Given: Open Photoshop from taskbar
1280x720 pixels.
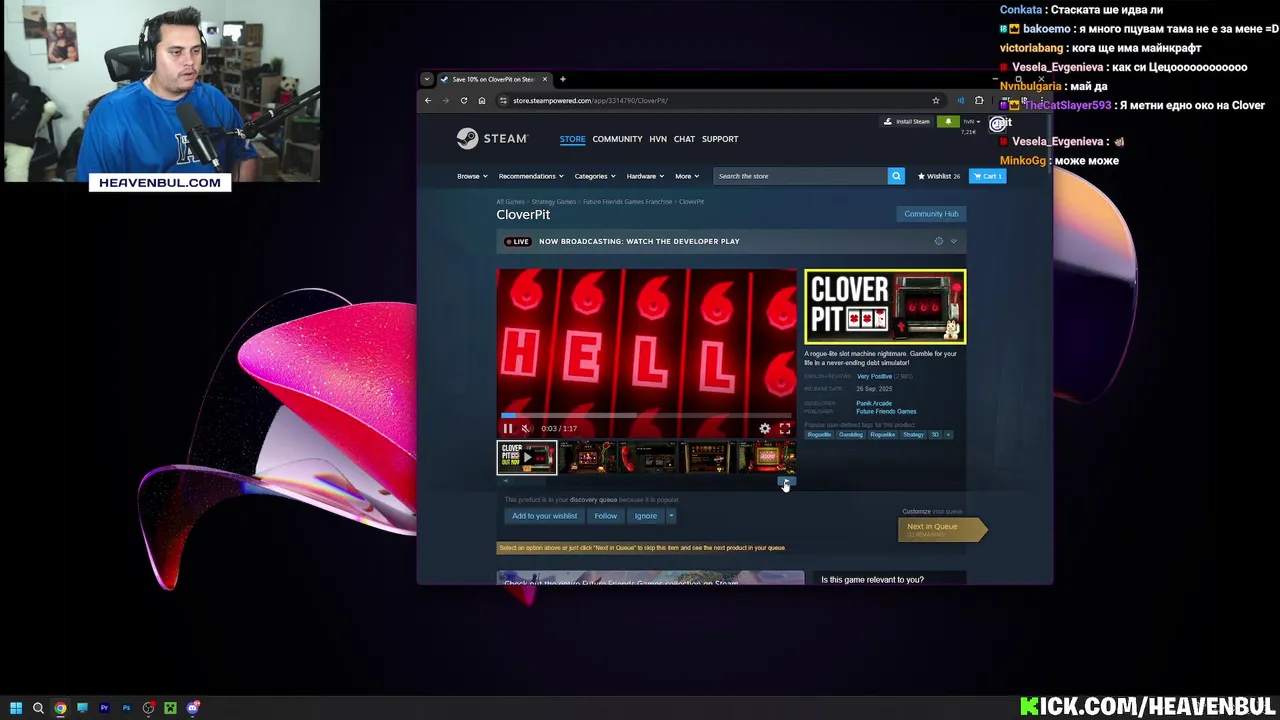Looking at the screenshot, I should (x=126, y=708).
